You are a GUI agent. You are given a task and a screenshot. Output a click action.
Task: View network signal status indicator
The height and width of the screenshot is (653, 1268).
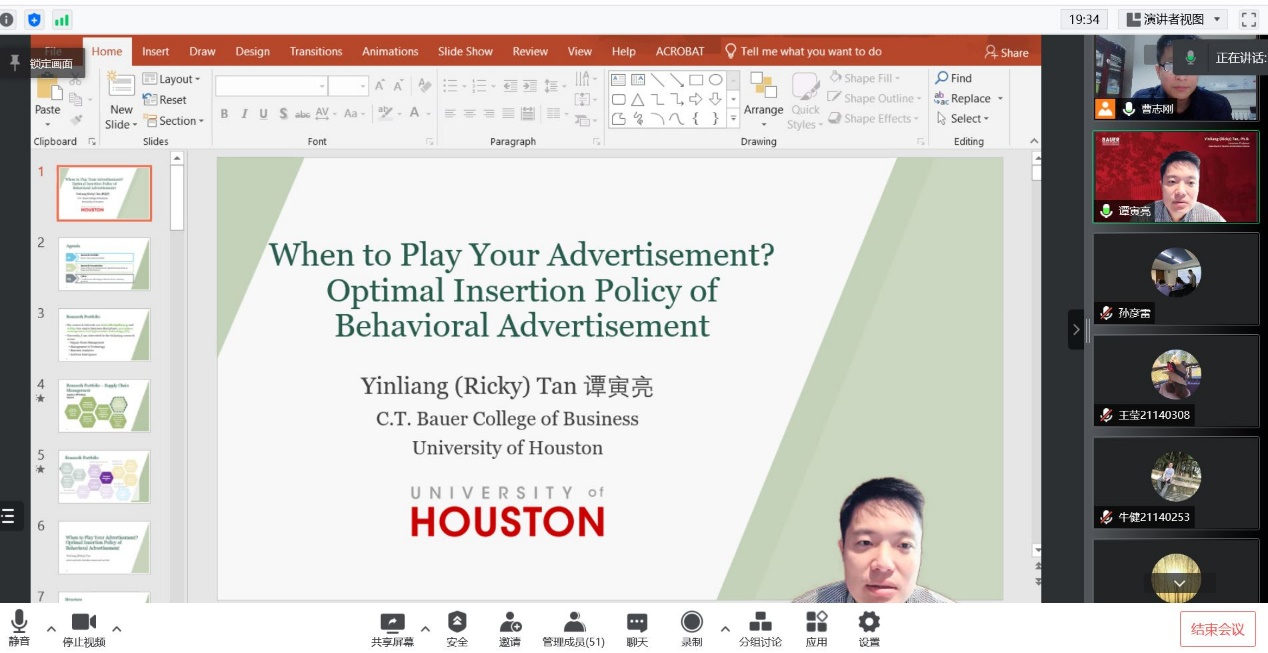(x=62, y=19)
